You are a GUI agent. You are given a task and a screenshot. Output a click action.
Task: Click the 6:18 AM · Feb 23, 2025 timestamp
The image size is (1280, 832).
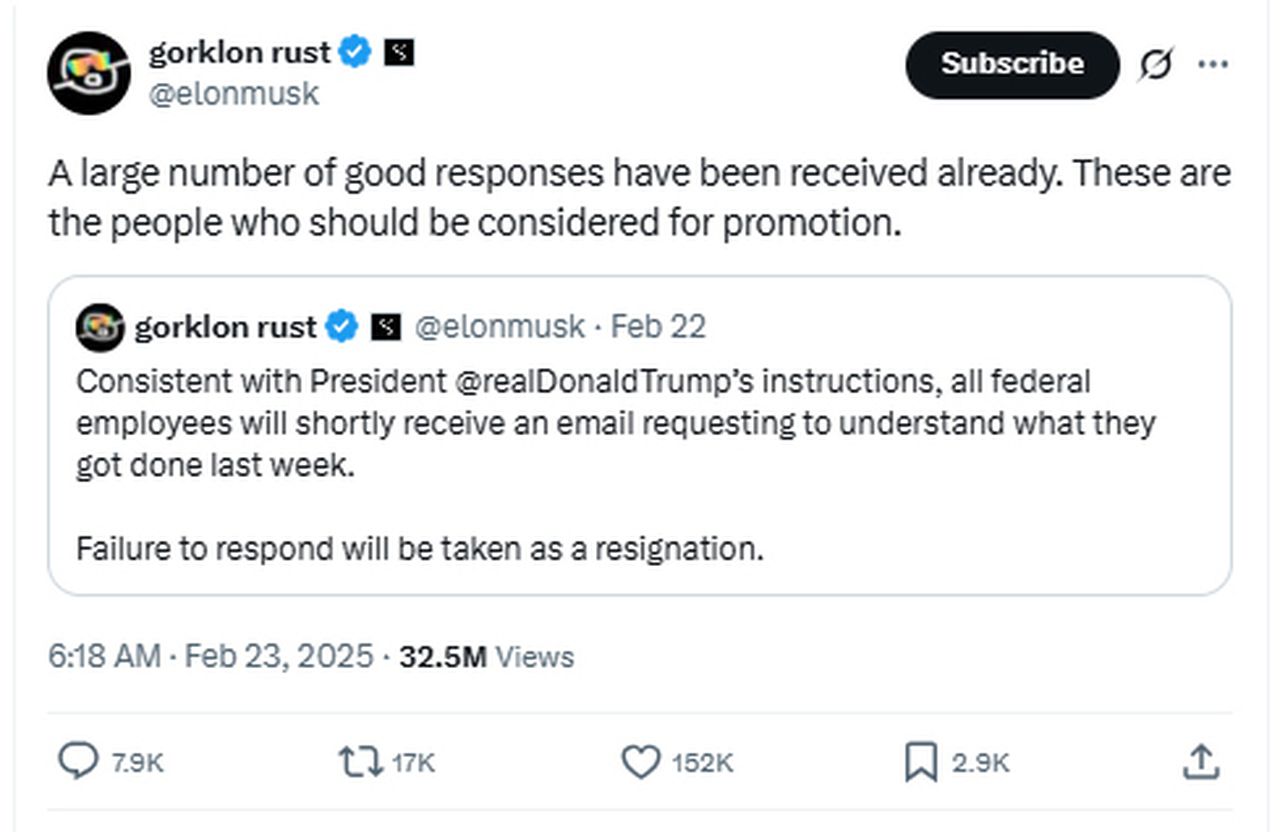[x=211, y=657]
